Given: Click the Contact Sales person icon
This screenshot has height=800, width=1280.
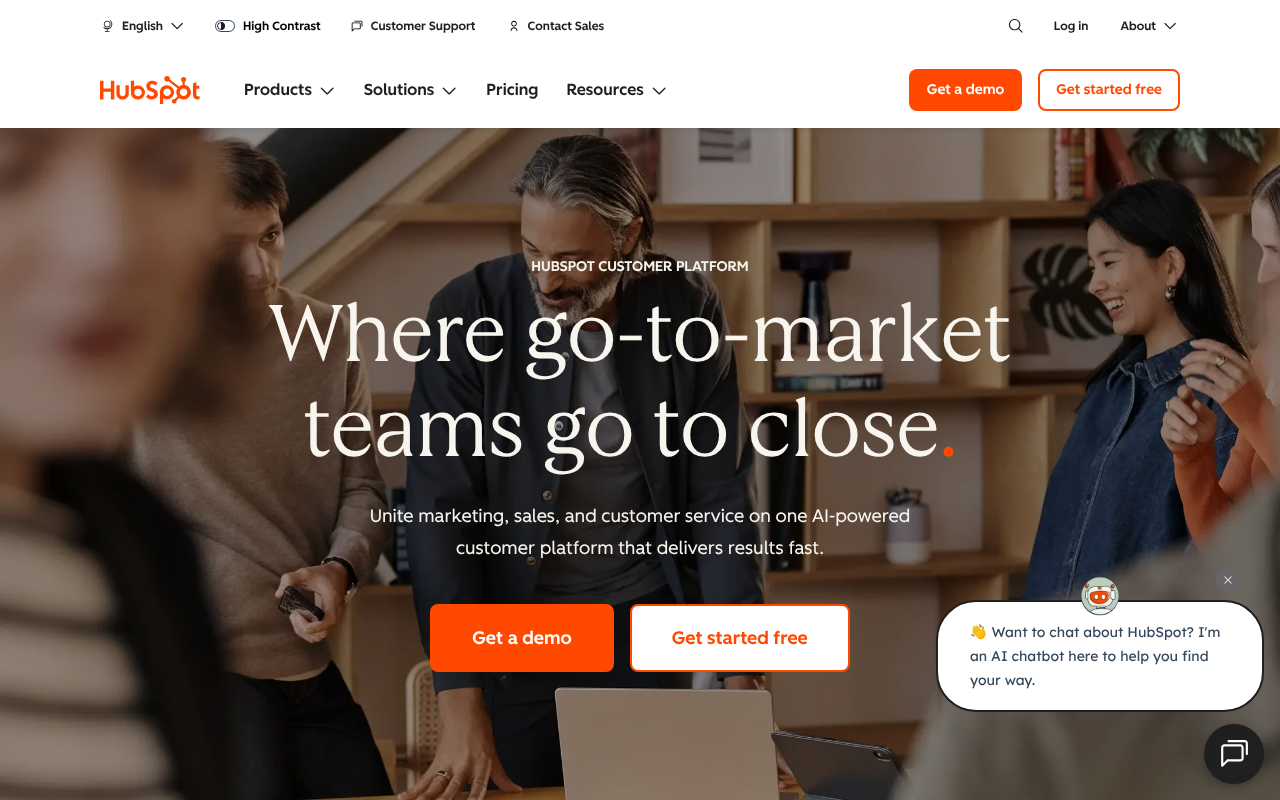Looking at the screenshot, I should tap(514, 26).
